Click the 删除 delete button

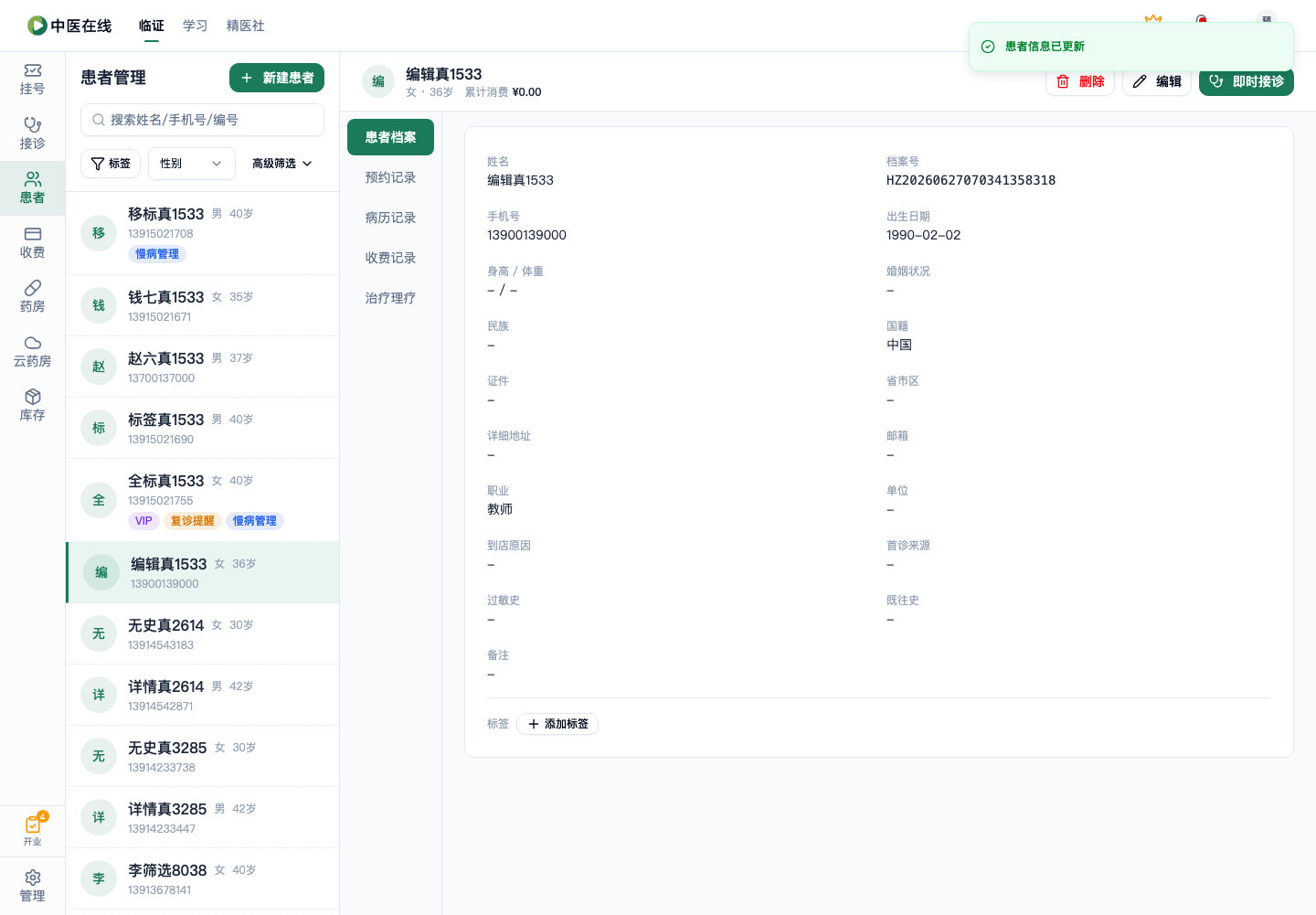tap(1080, 81)
